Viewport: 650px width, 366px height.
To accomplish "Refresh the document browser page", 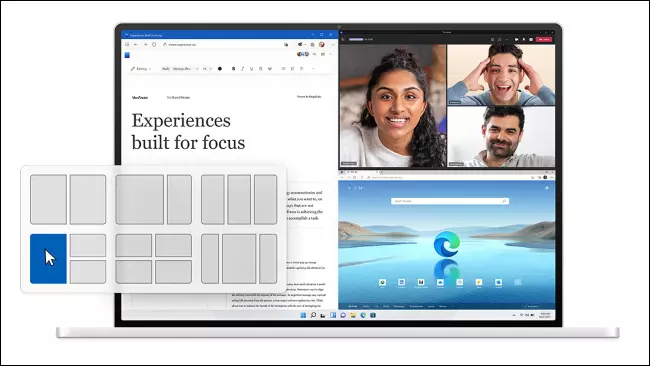I will click(154, 44).
